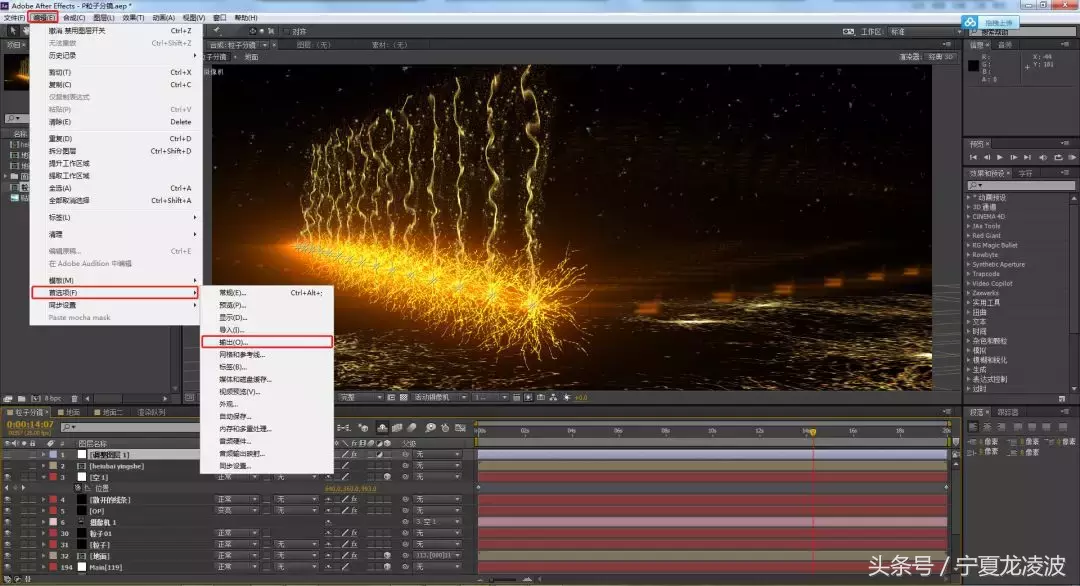Viewport: 1080px width, 586px height.
Task: Toggle visibility of layer 194 Main[119]
Action: [x=8, y=567]
